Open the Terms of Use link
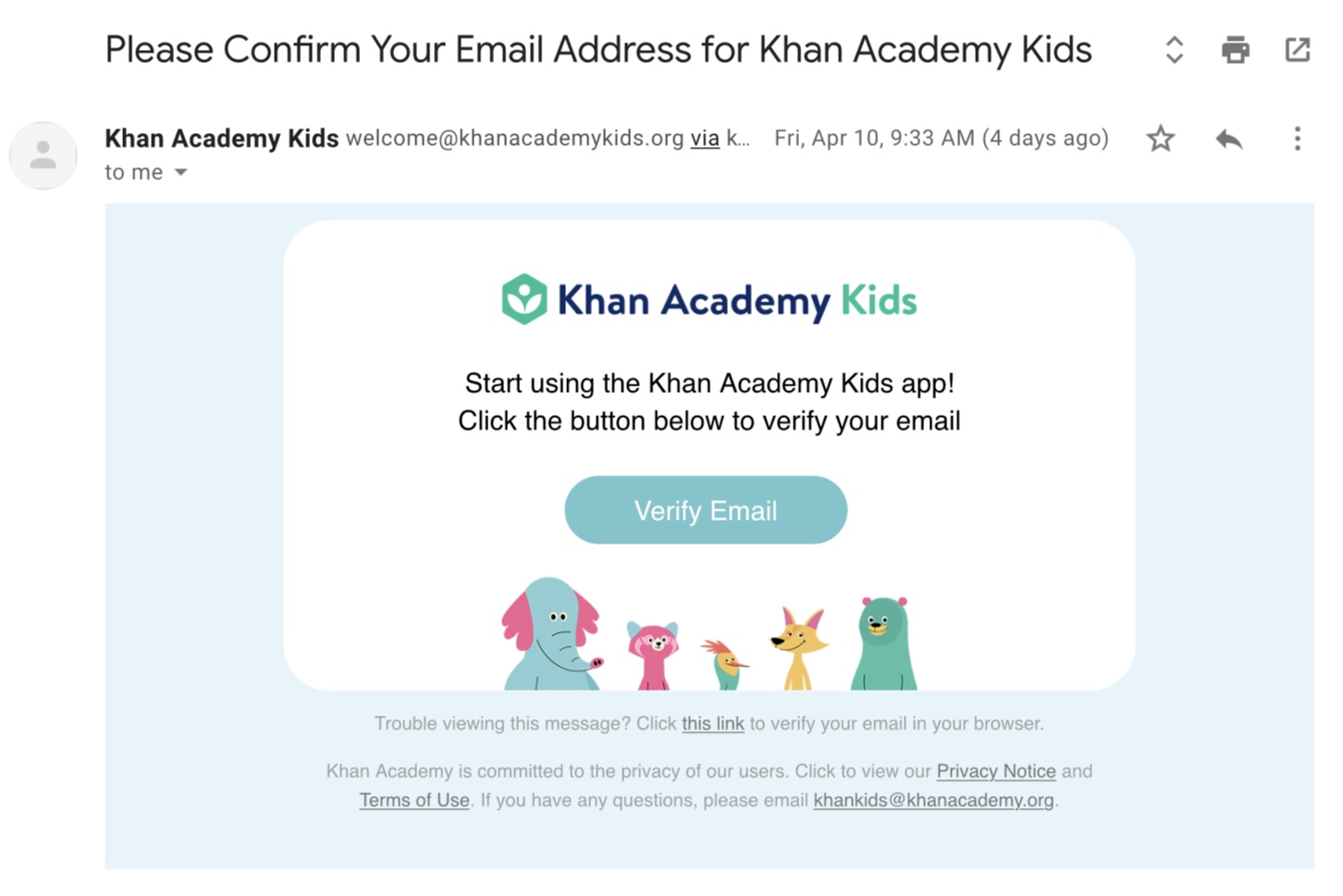The height and width of the screenshot is (896, 1343). coord(414,800)
